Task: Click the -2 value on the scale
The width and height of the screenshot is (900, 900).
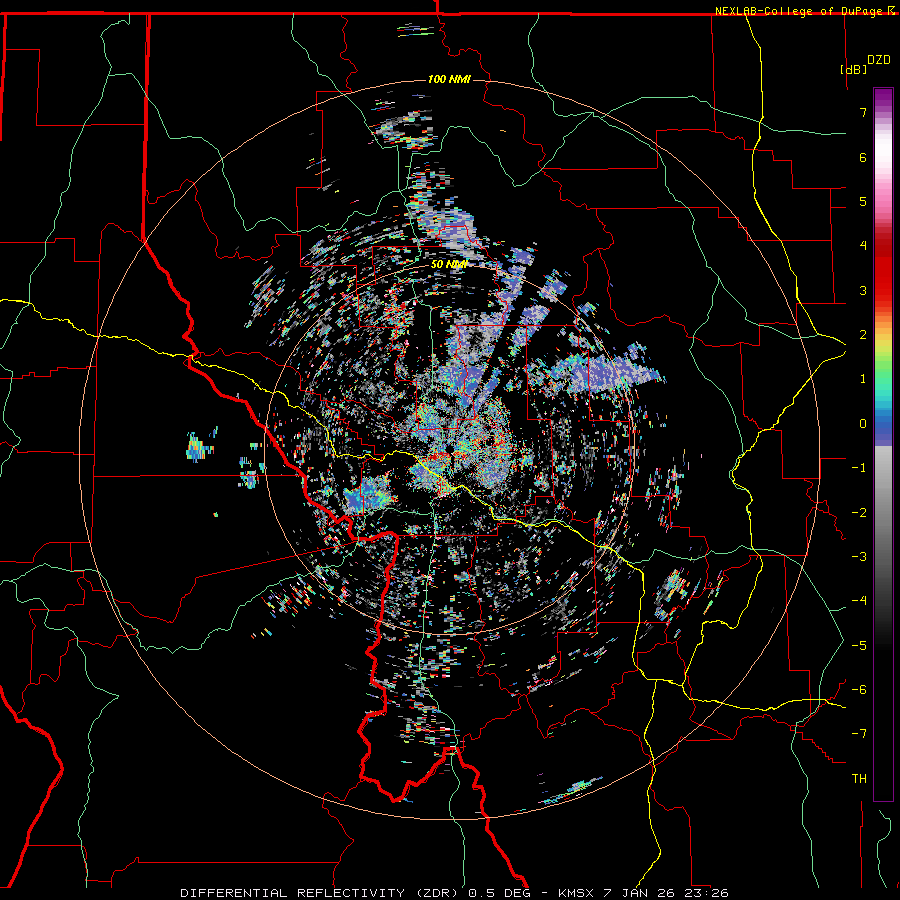Action: point(859,513)
